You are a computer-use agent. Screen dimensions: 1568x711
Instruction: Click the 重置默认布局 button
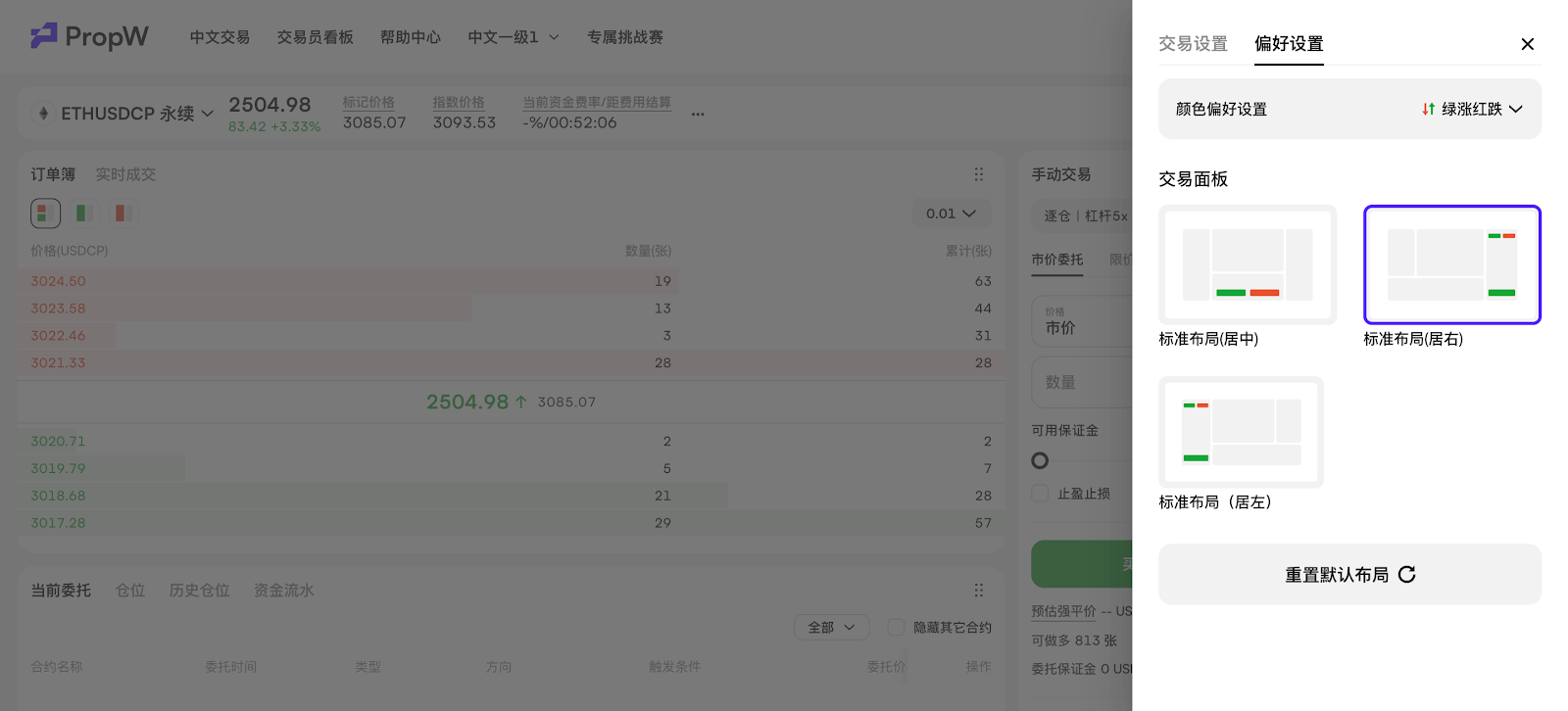tap(1349, 575)
